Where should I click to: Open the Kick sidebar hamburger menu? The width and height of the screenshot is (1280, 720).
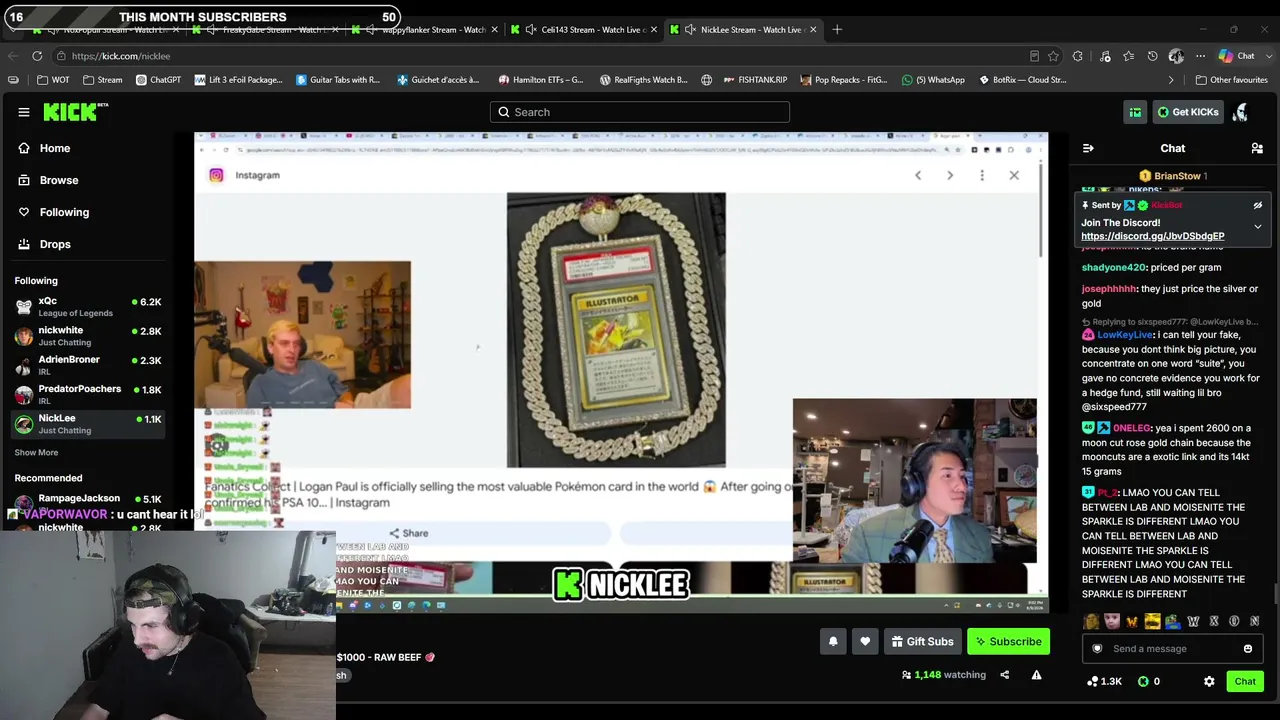(24, 112)
